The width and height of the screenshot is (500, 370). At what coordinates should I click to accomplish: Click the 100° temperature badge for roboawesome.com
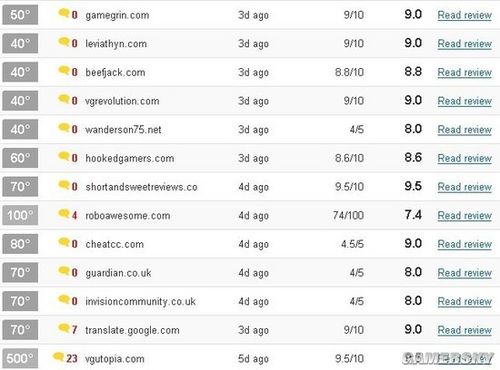pyautogui.click(x=20, y=215)
